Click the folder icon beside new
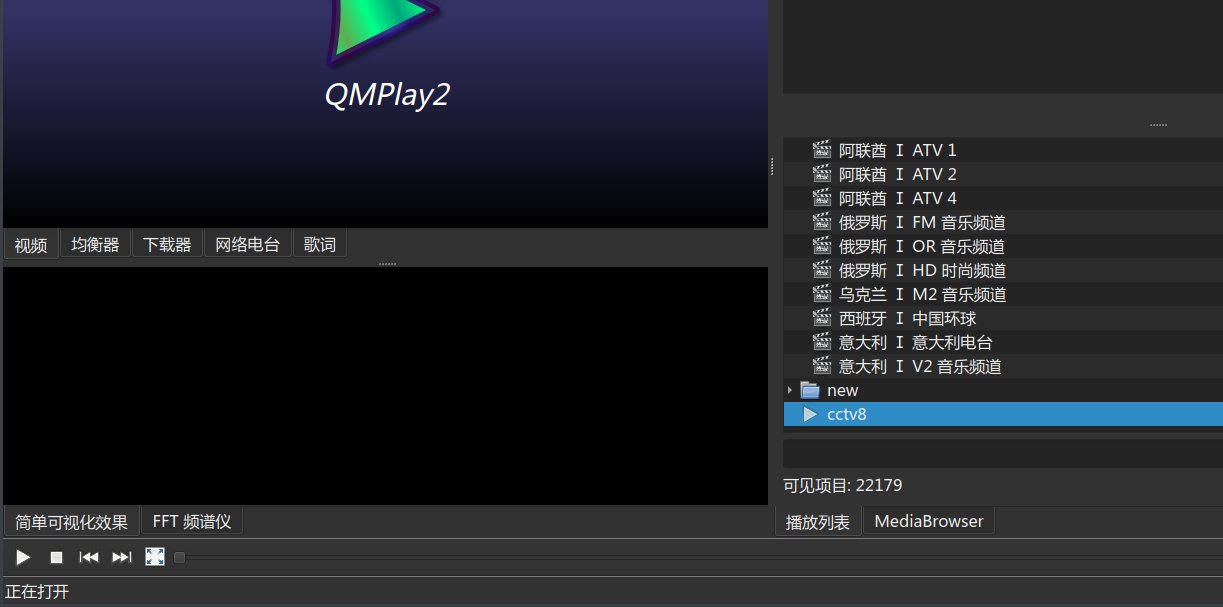 tap(810, 390)
